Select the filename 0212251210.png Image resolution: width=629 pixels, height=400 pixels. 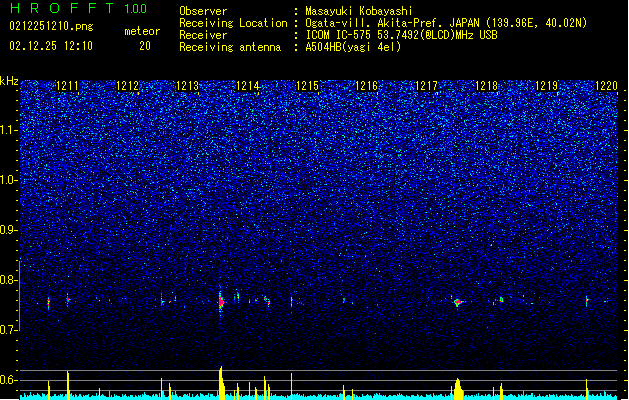click(51, 26)
